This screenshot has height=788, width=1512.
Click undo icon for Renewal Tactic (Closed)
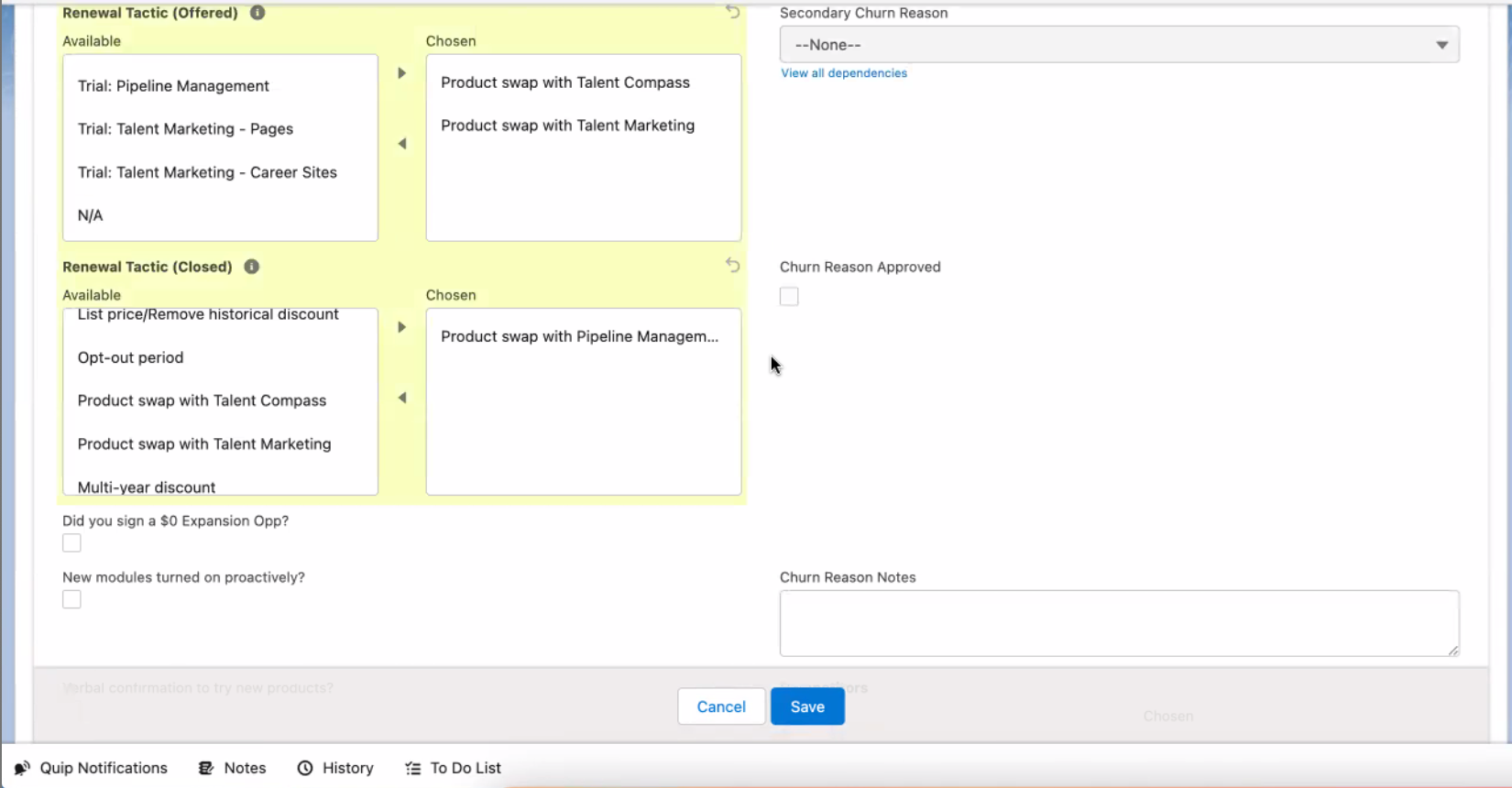coord(732,265)
